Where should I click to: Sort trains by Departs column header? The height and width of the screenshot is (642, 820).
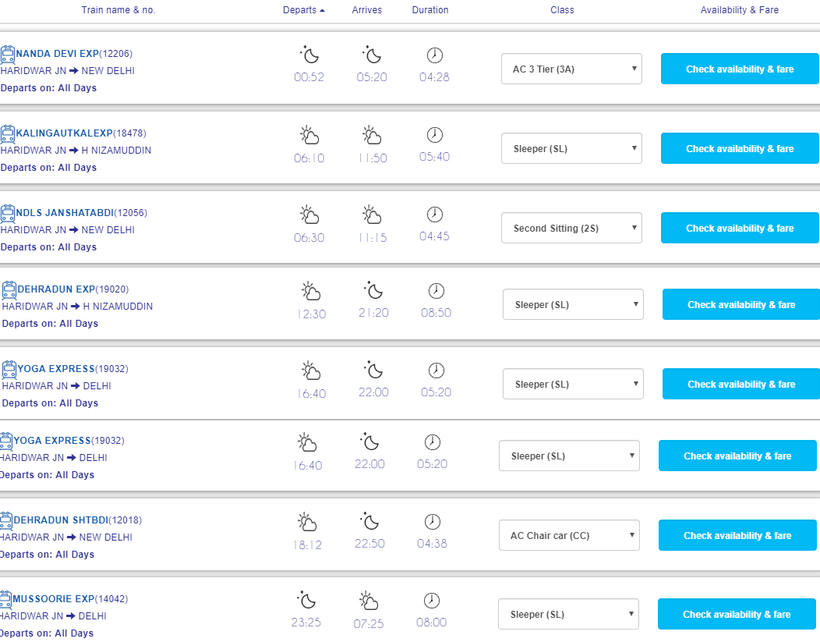click(x=303, y=10)
